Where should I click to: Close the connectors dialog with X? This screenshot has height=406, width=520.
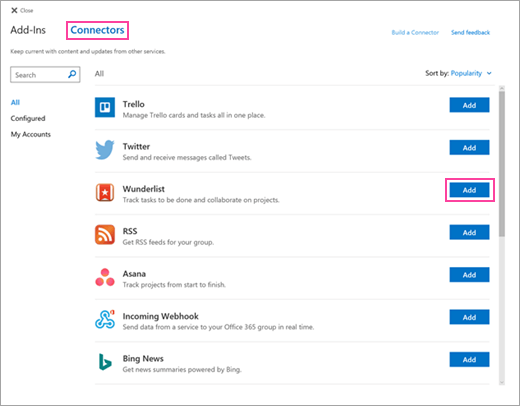point(14,10)
